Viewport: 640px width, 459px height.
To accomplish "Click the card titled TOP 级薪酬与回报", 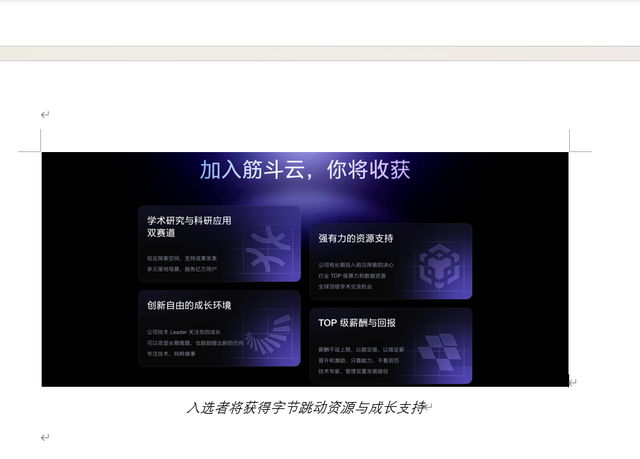I will coord(391,346).
